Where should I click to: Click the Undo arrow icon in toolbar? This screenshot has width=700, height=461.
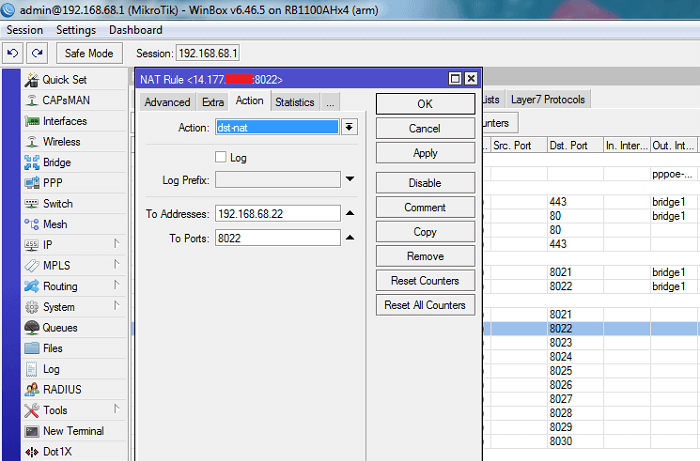[x=13, y=53]
